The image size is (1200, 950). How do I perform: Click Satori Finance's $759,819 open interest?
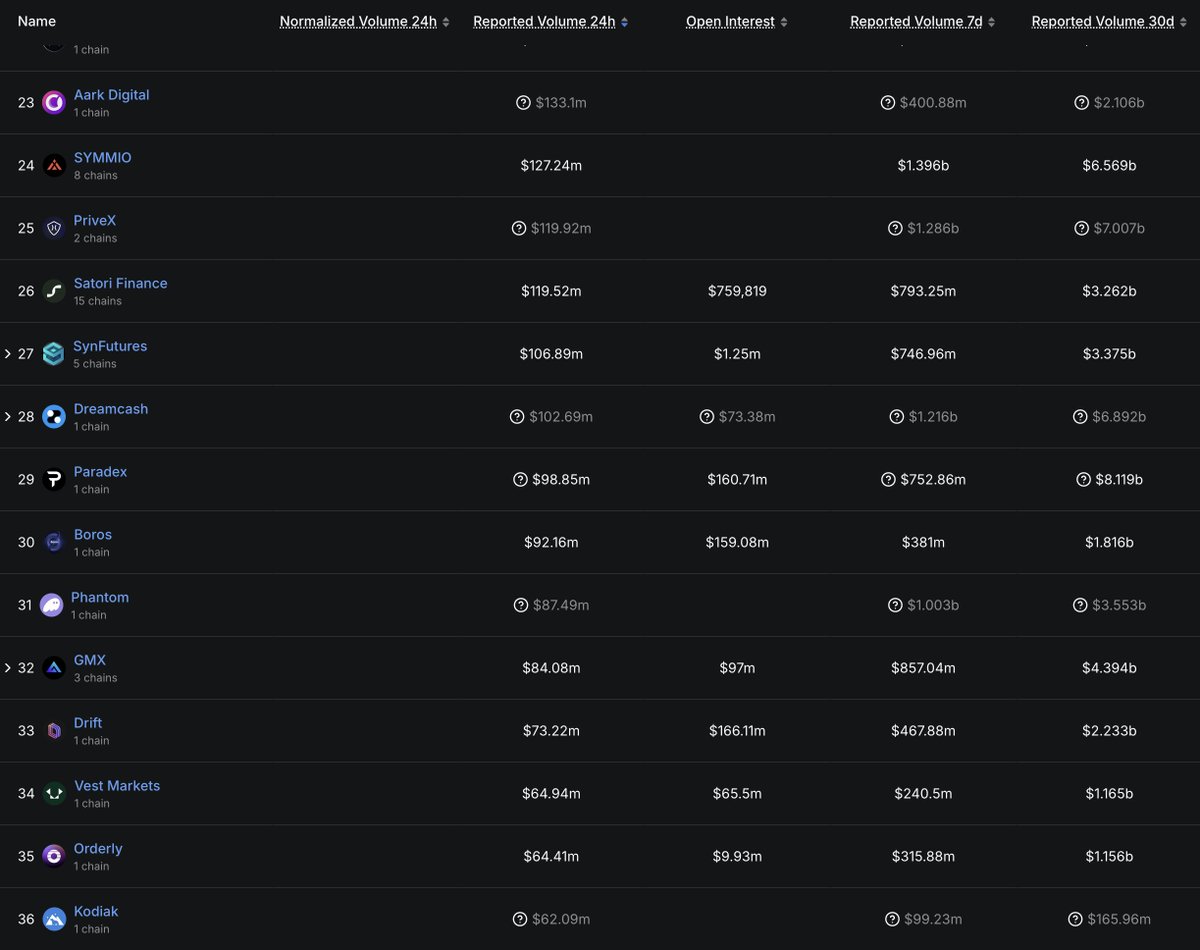(x=737, y=291)
